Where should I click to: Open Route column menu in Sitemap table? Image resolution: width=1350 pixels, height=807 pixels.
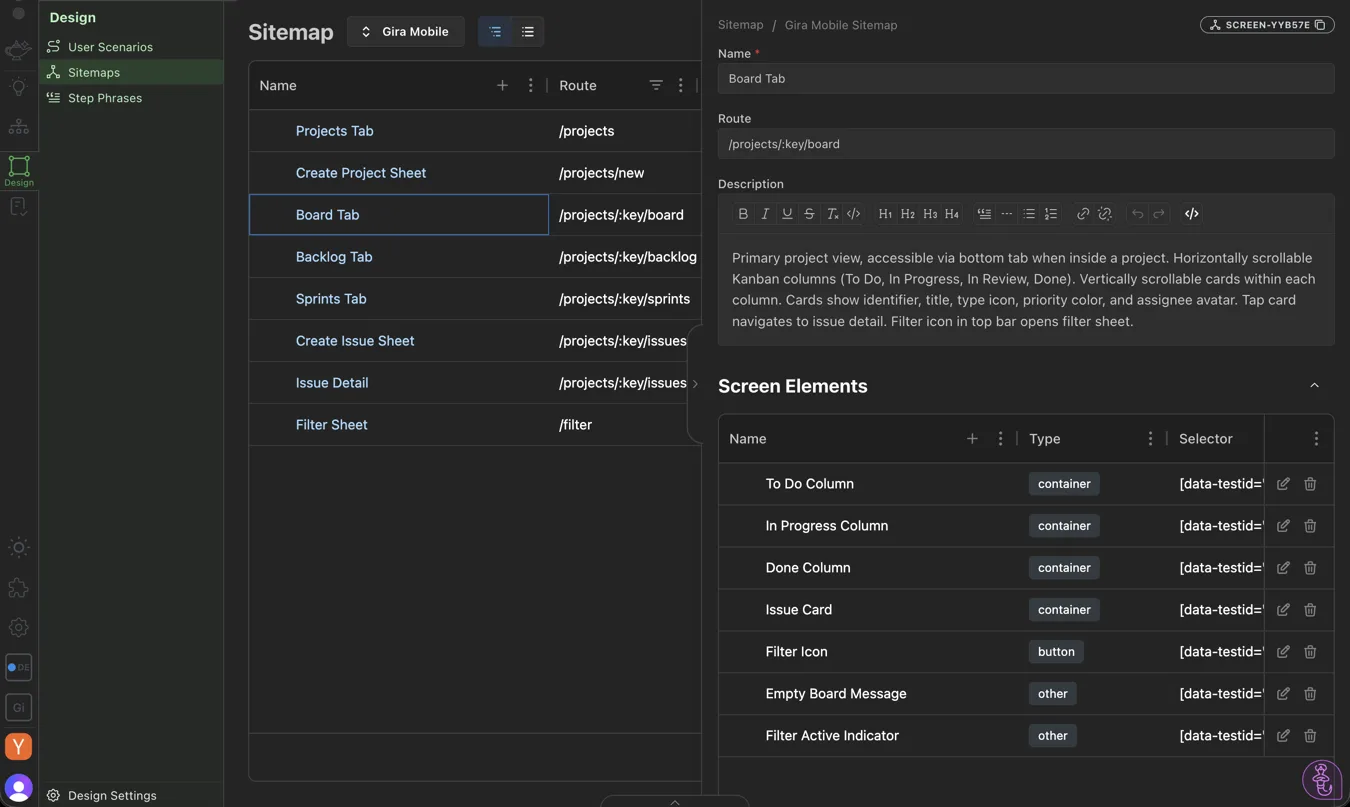681,85
